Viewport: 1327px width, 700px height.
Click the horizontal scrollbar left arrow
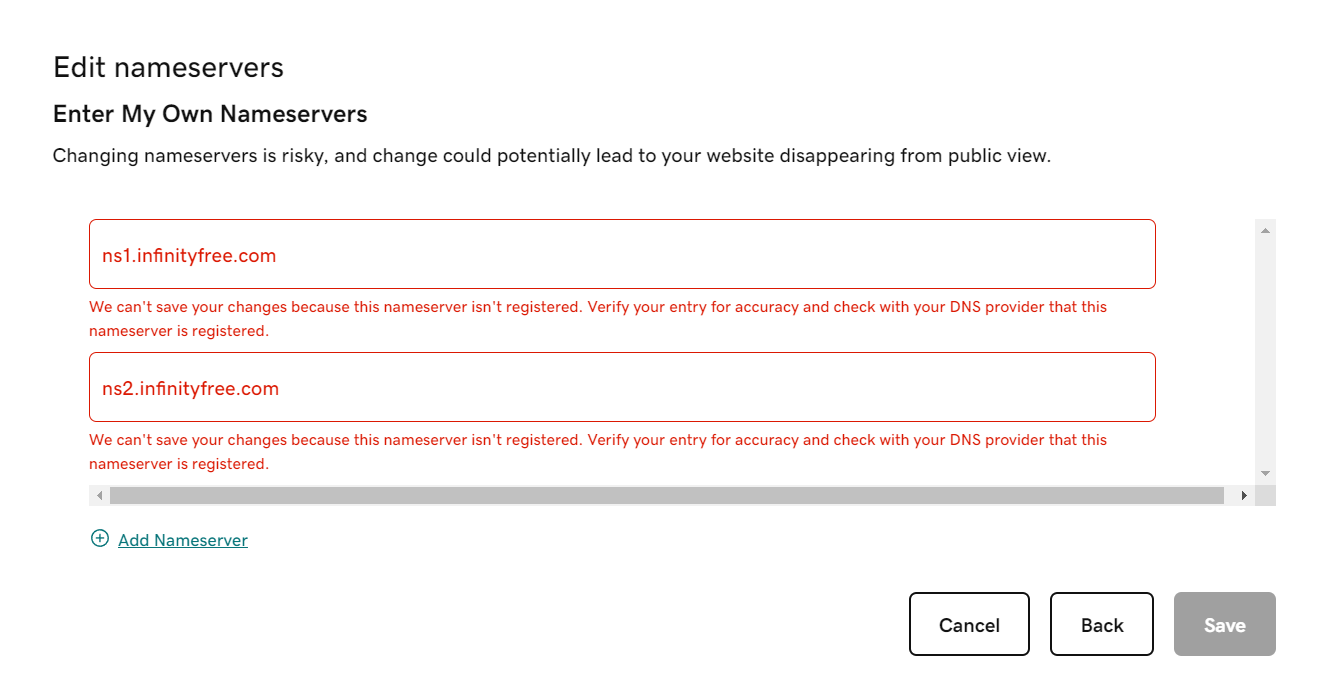tap(100, 496)
